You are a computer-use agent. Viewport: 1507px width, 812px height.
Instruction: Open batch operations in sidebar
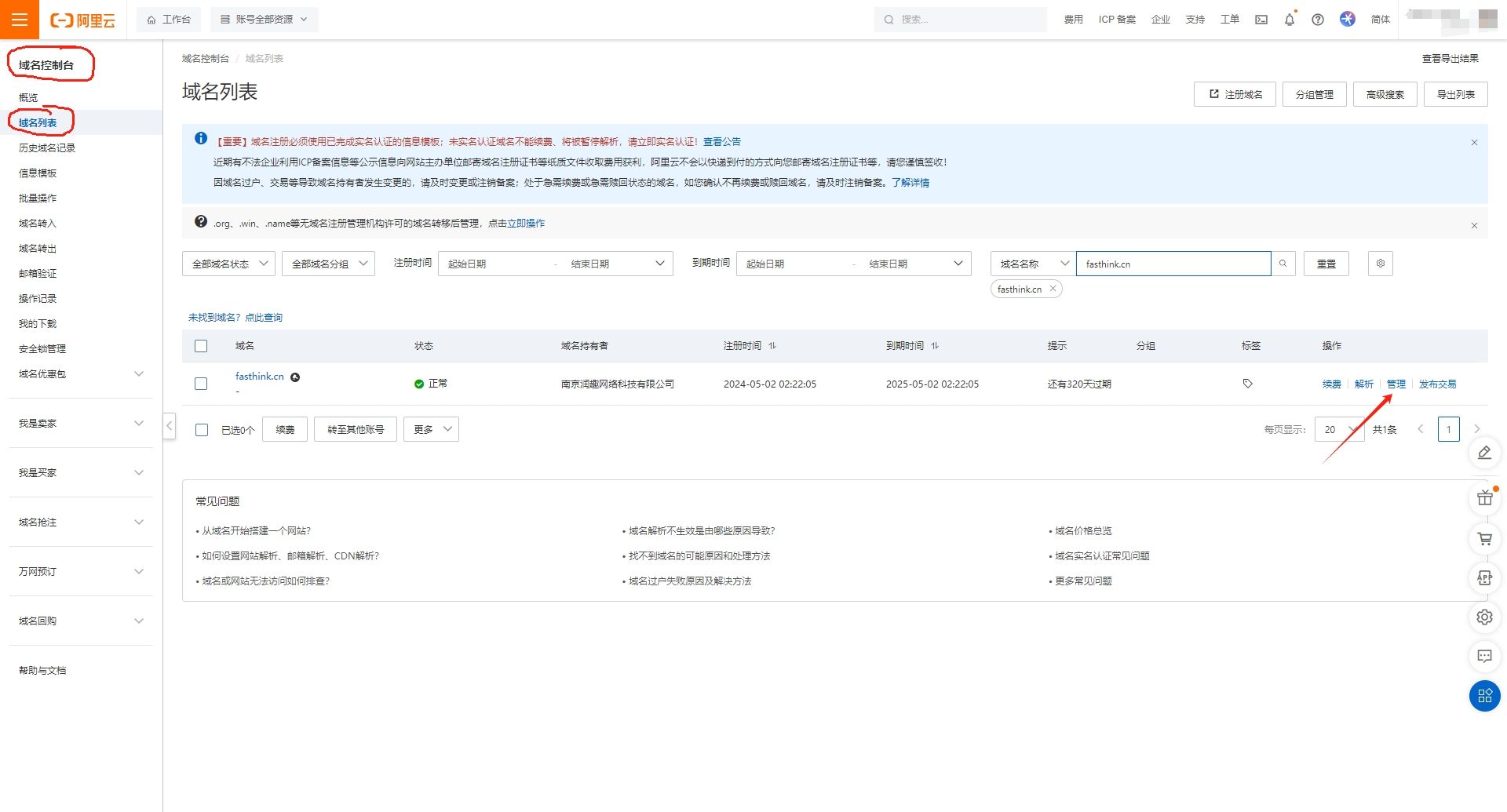click(38, 198)
